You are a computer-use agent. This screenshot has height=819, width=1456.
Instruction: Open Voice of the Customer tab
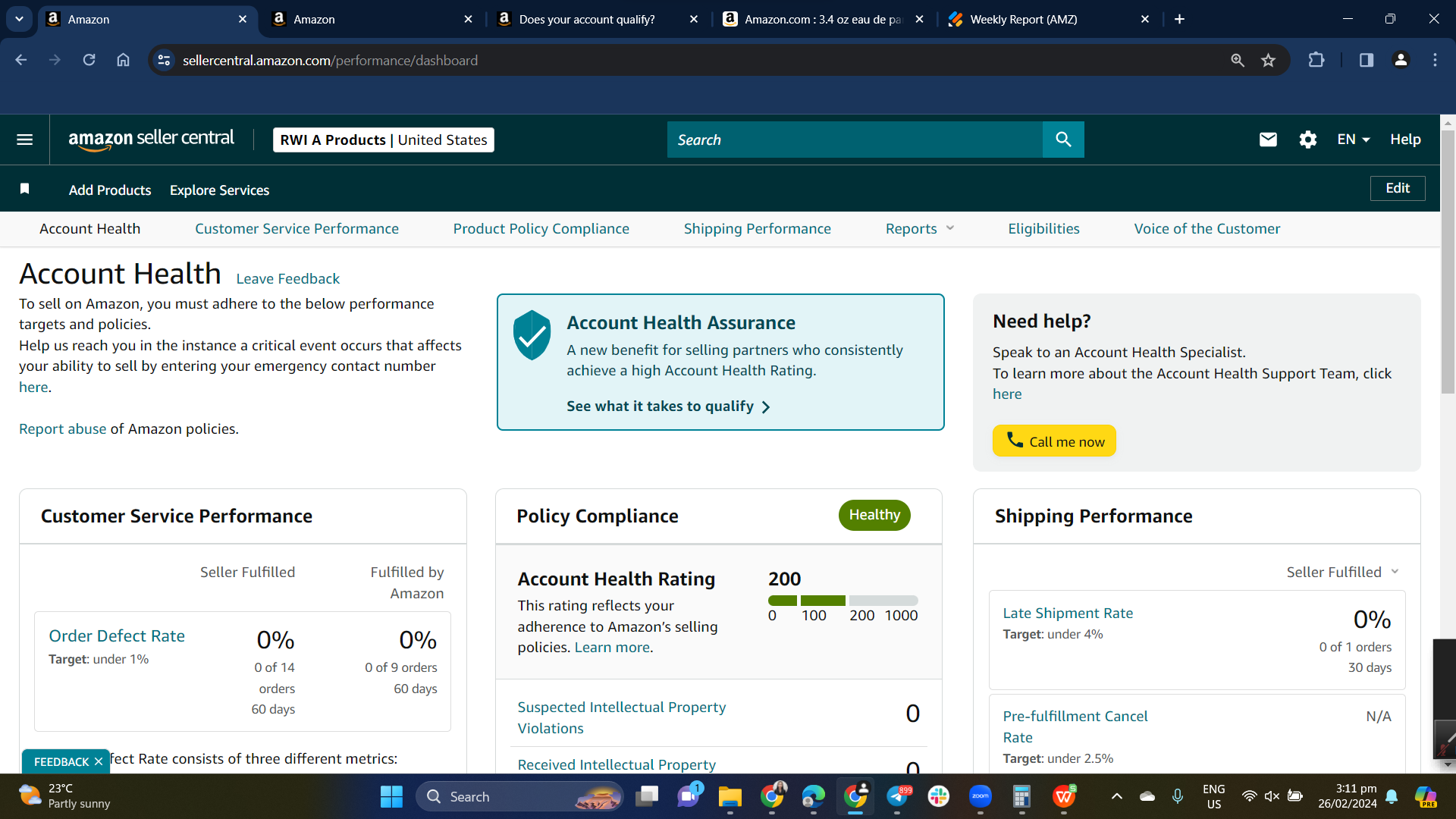[1207, 229]
